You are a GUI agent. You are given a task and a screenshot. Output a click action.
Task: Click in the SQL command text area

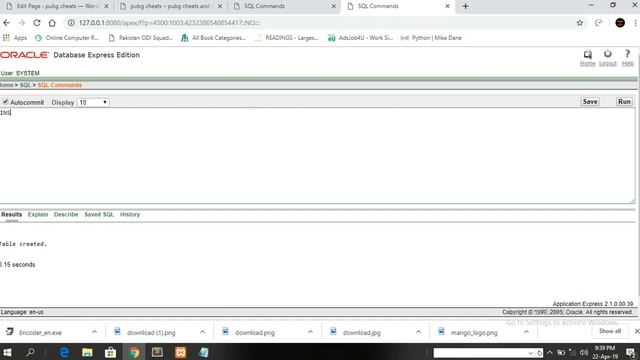pos(317,155)
